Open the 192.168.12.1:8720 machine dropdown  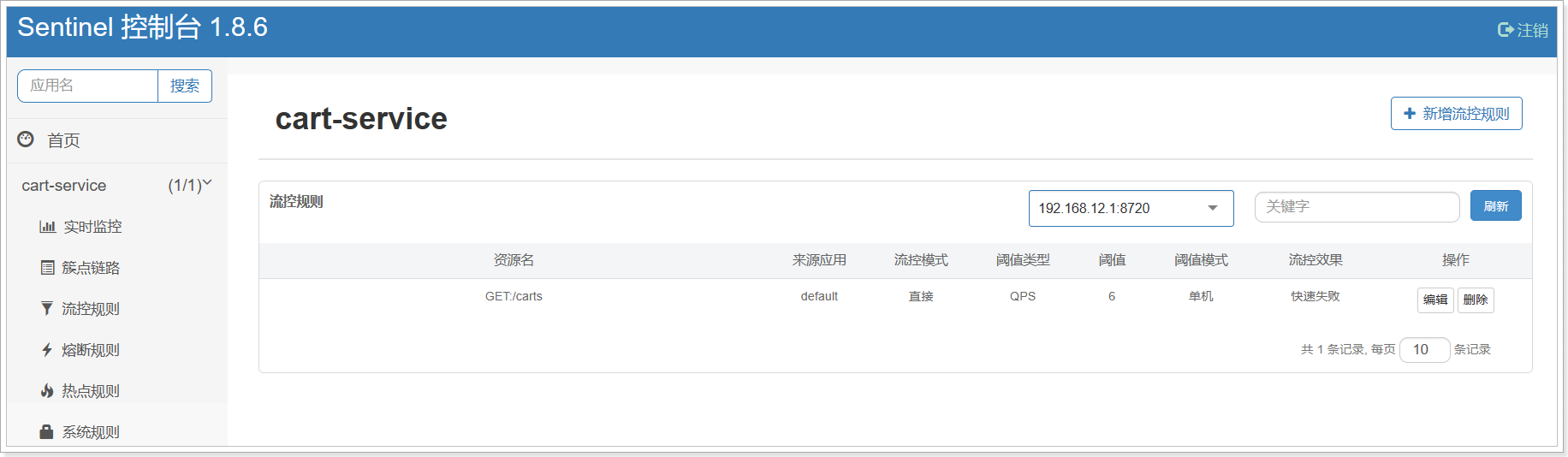[x=1131, y=208]
